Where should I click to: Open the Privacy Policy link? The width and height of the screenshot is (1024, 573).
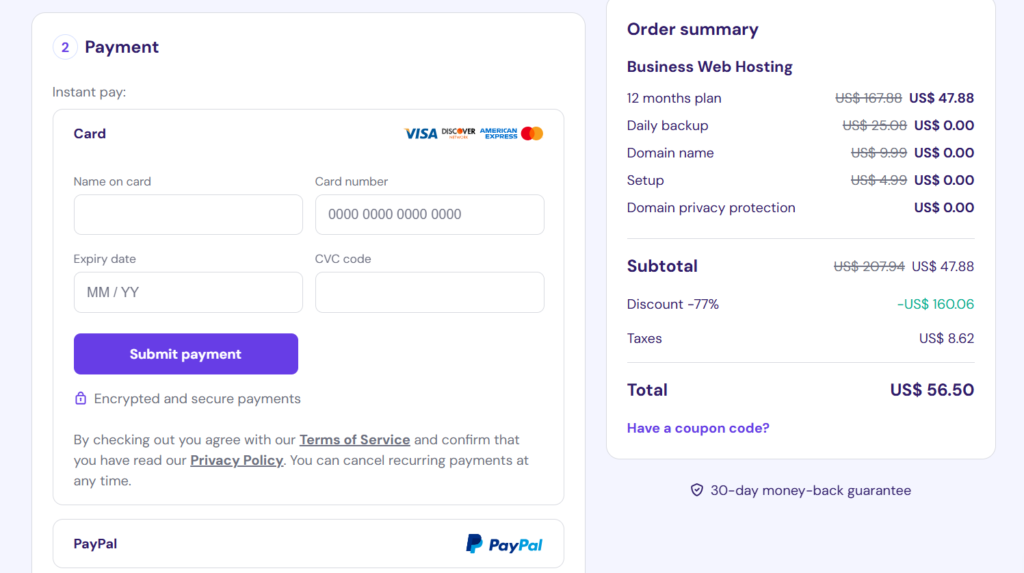(x=237, y=460)
